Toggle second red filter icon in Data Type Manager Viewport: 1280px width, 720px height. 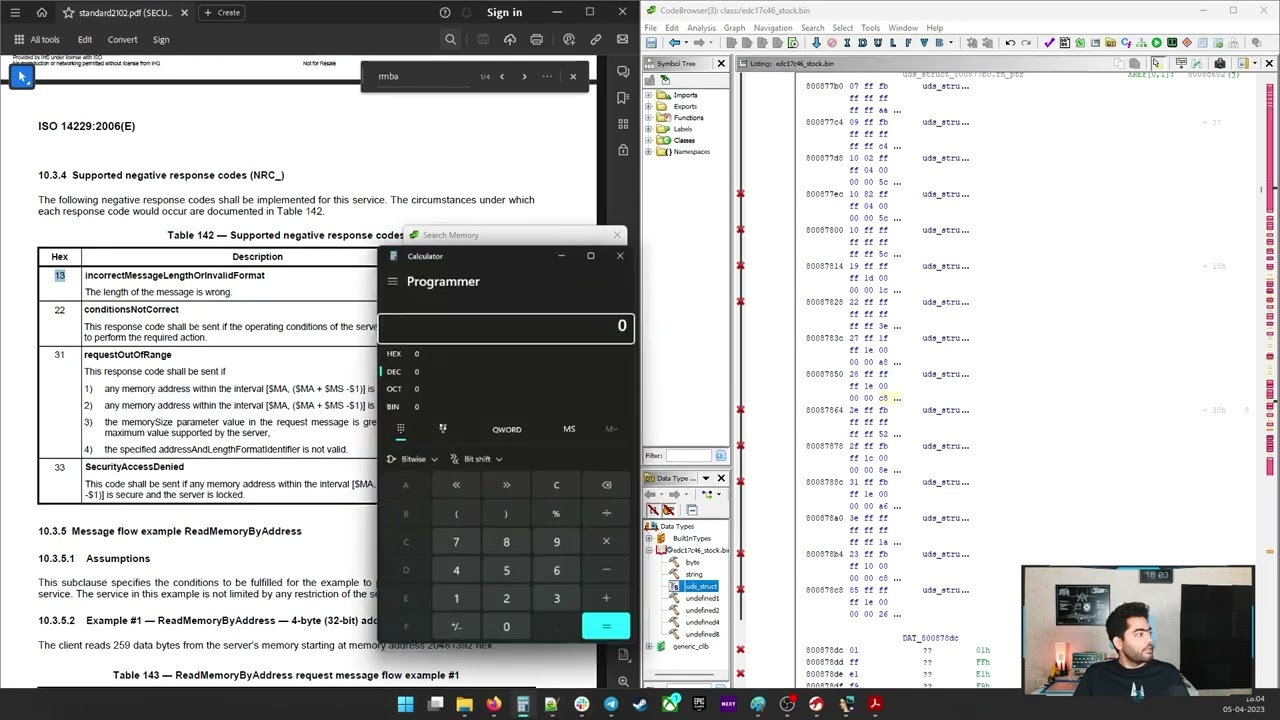(668, 510)
